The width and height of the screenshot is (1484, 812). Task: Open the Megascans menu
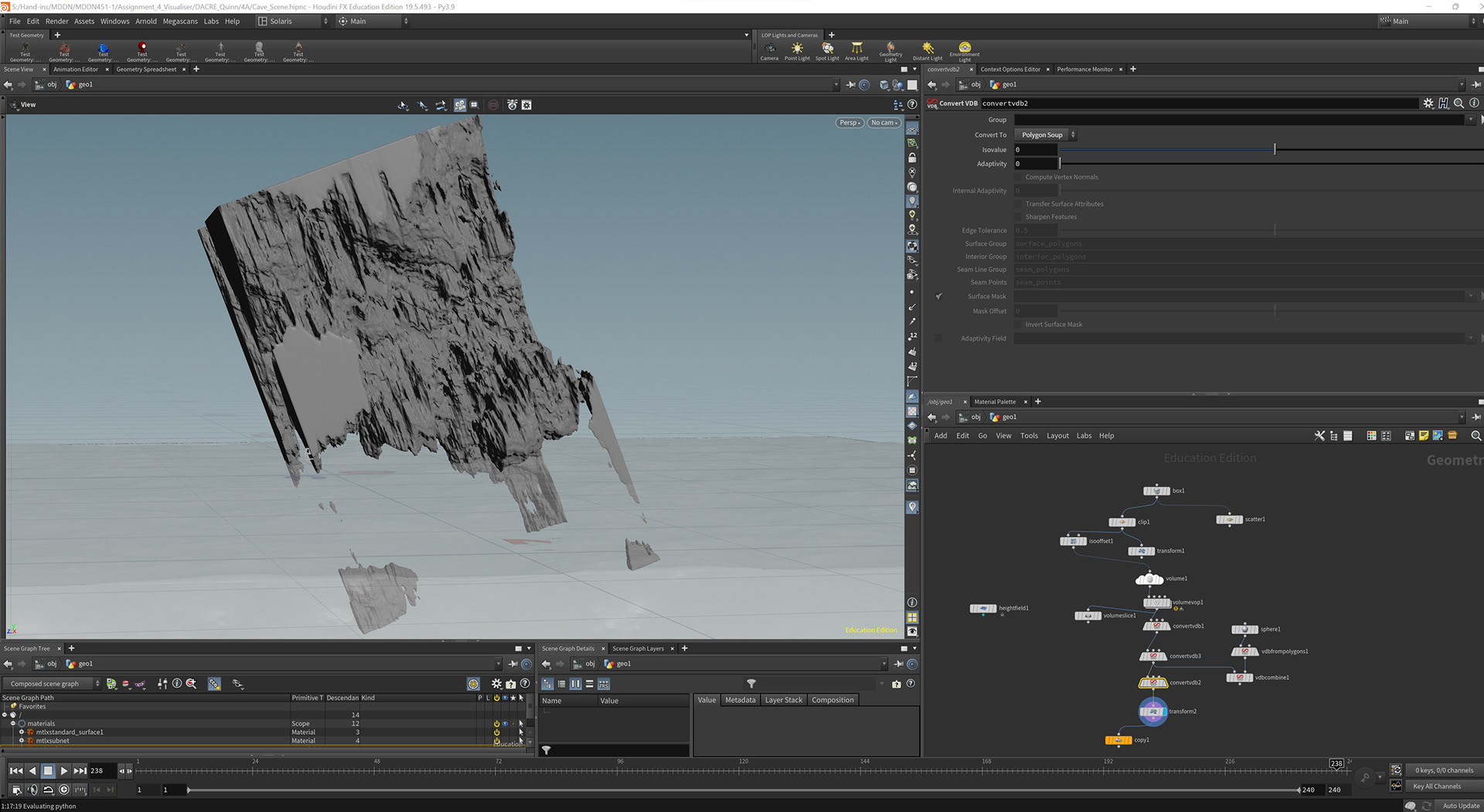pos(179,22)
